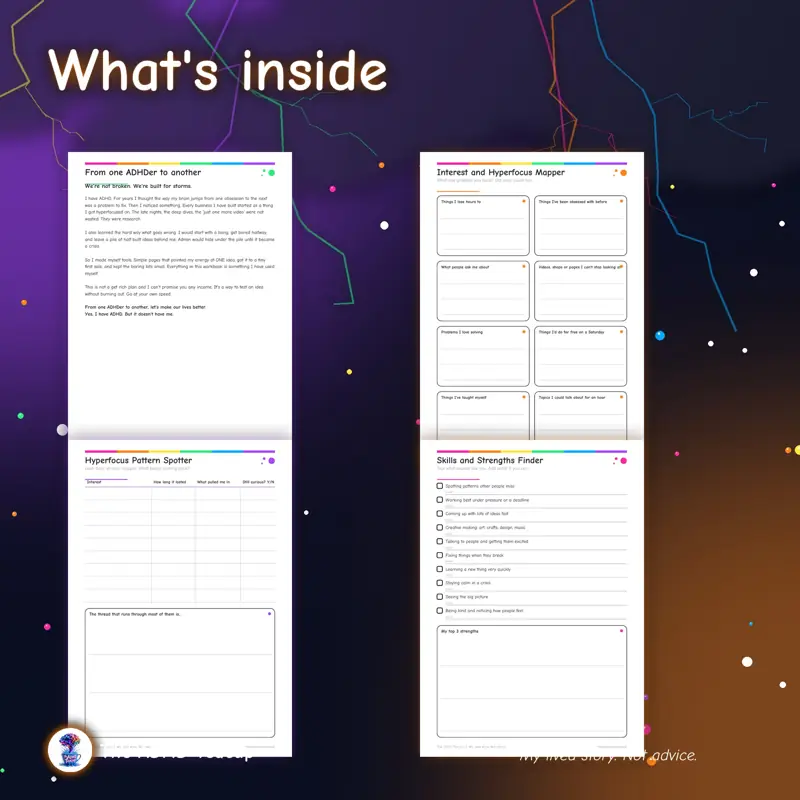Click purple dot icon beside Hyperfocus Pattern Spotter
This screenshot has height=800, width=800.
[x=271, y=461]
